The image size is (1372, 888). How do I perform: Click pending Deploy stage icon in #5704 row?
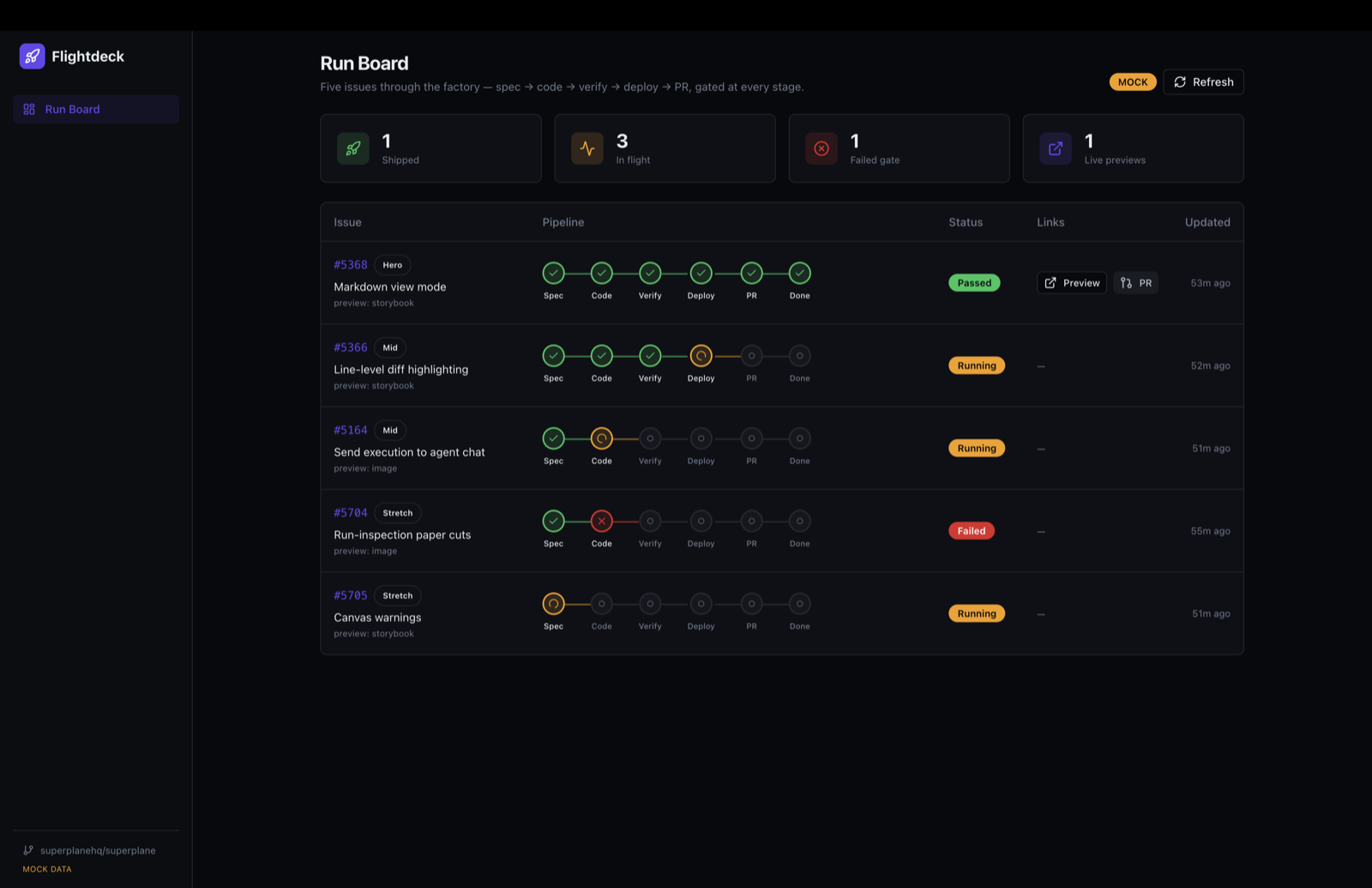(701, 521)
